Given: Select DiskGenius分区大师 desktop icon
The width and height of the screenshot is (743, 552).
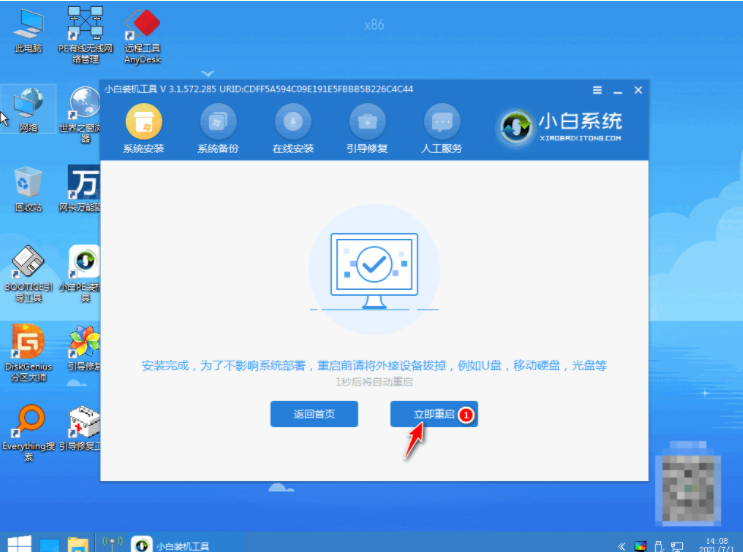Looking at the screenshot, I should 28,353.
